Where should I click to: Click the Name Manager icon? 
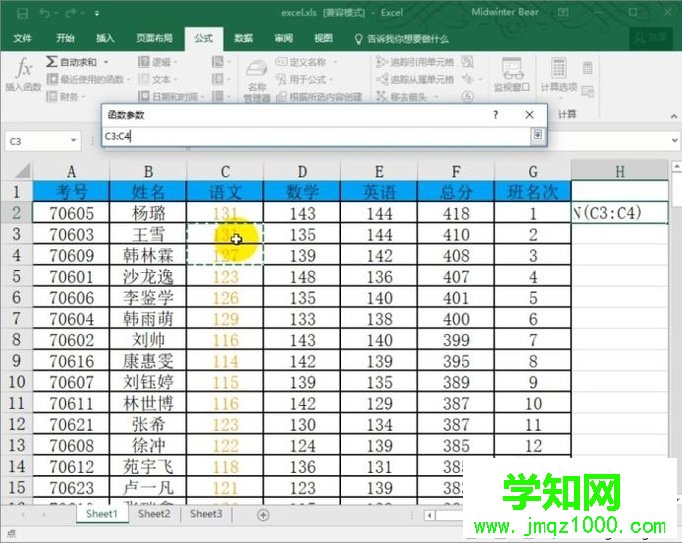(257, 70)
